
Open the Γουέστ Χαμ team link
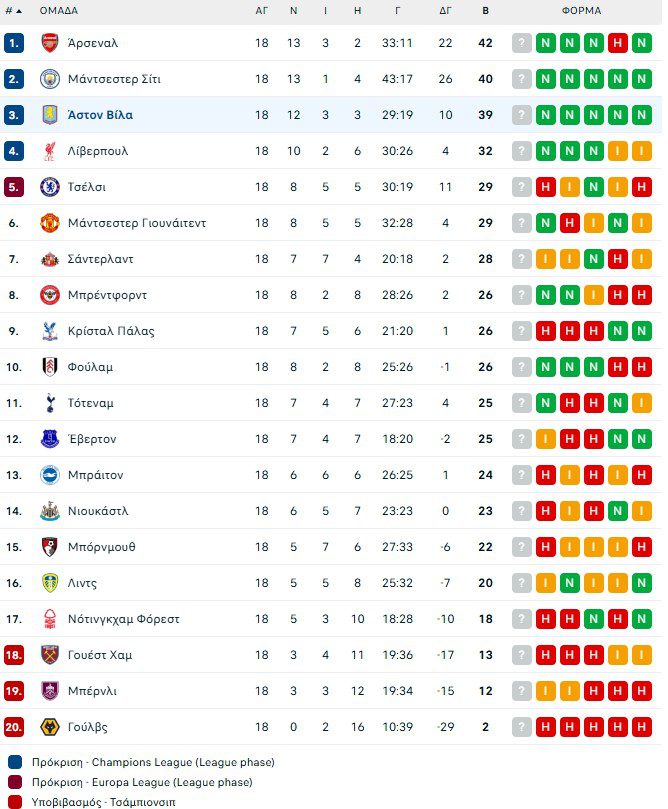tap(100, 655)
